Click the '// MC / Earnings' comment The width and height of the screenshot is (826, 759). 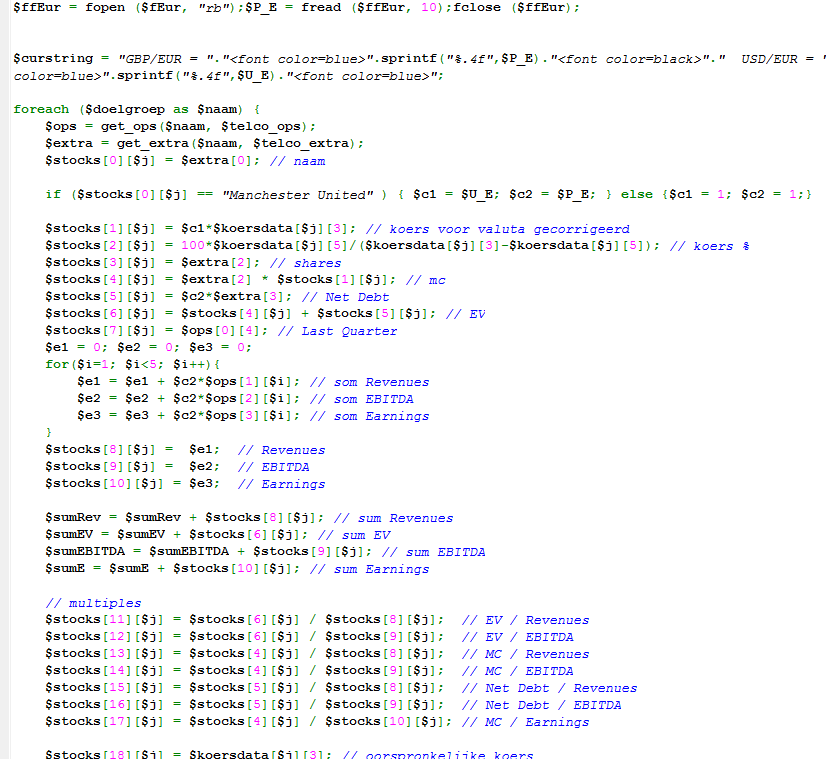click(526, 722)
